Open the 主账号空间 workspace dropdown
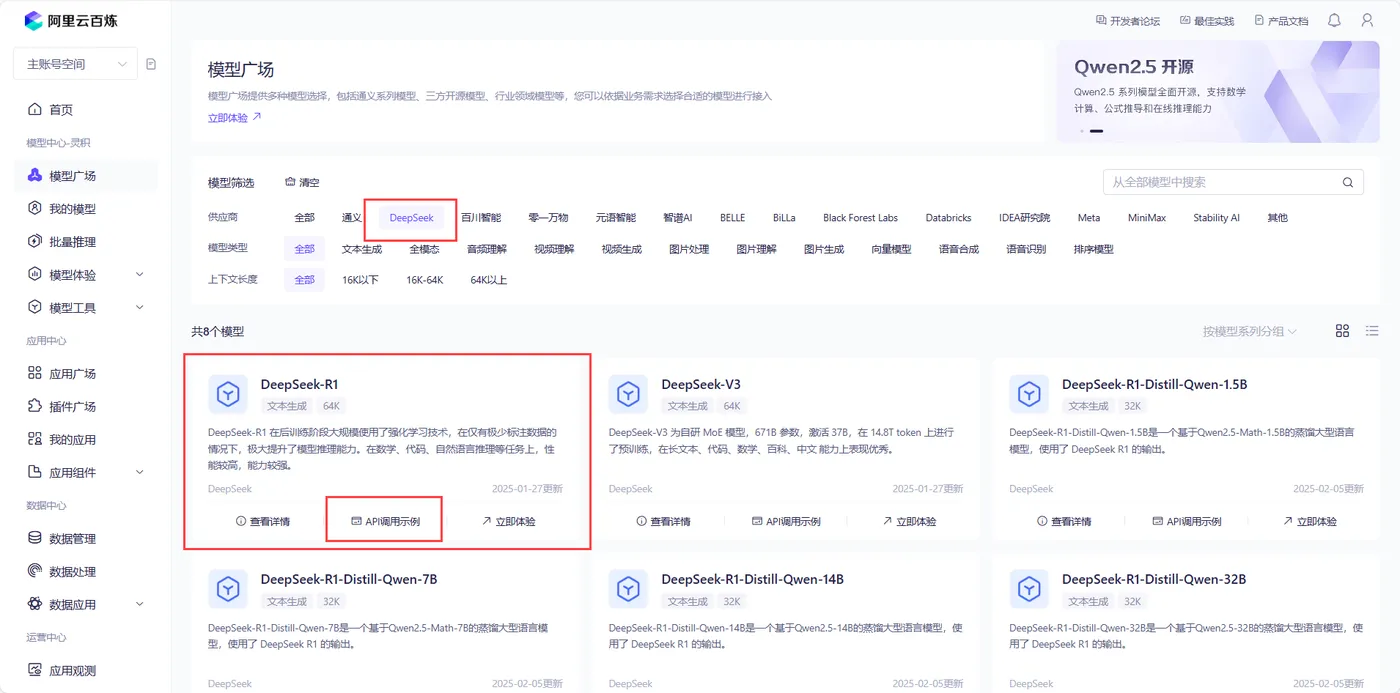1400x693 pixels. point(75,64)
